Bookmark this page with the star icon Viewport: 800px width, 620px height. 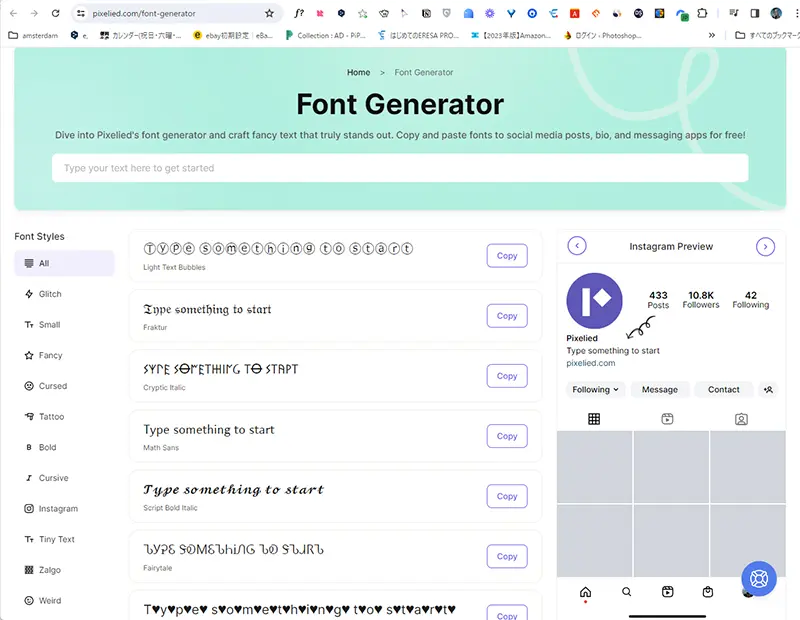(269, 13)
